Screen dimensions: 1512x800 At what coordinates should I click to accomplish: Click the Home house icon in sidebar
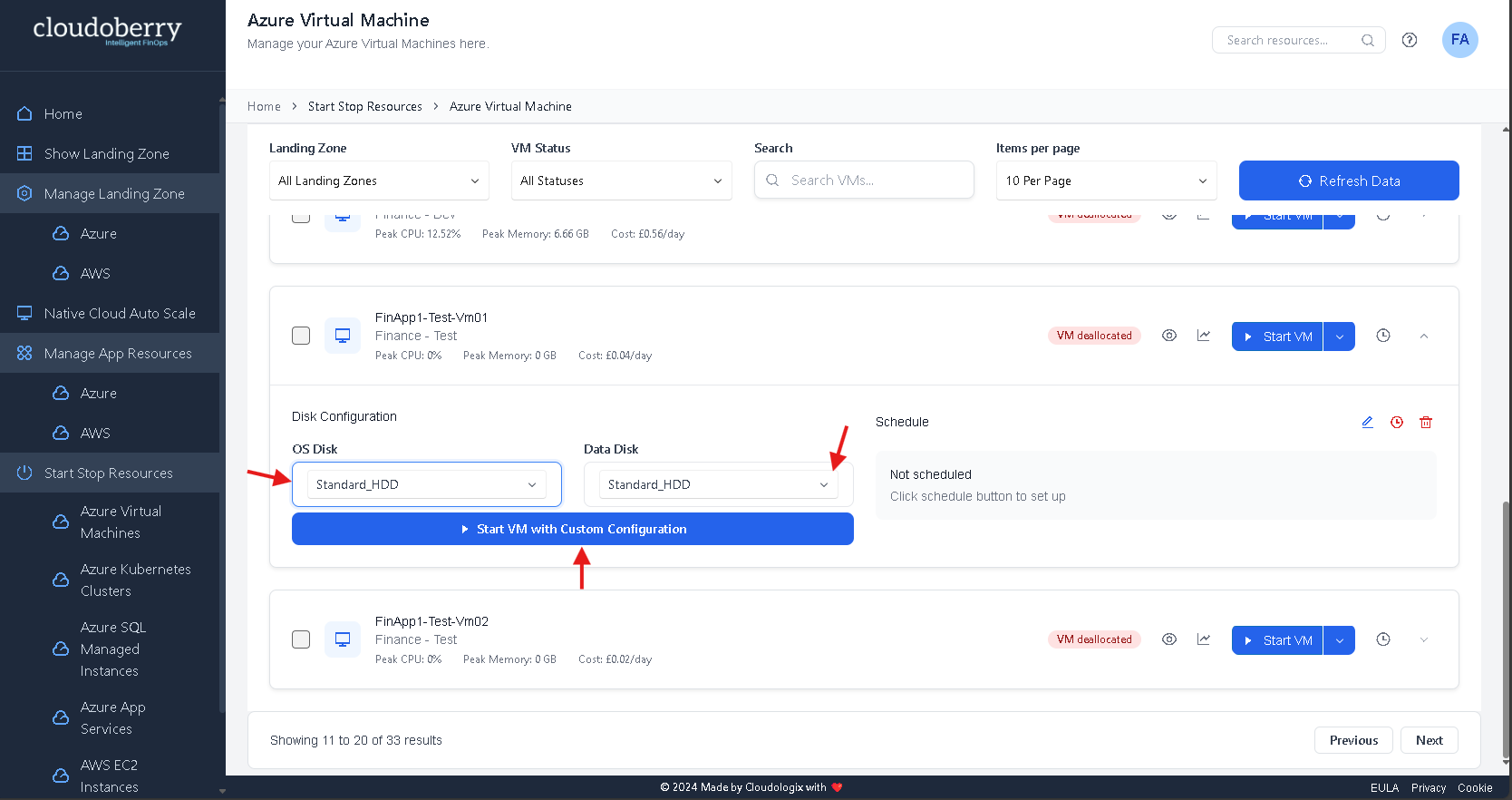click(x=24, y=113)
